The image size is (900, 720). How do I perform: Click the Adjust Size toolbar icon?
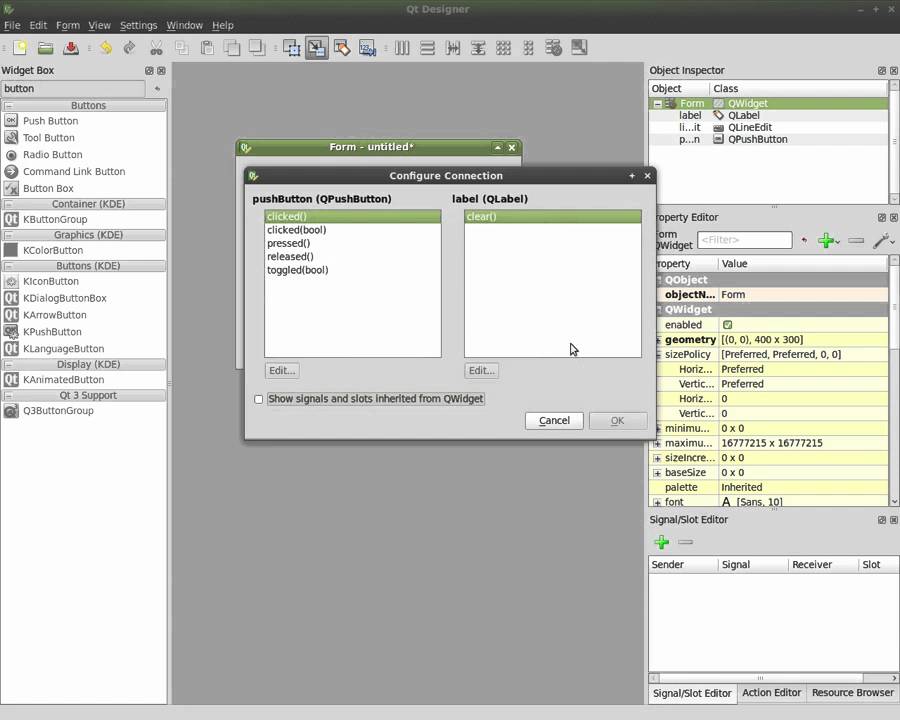(x=579, y=48)
